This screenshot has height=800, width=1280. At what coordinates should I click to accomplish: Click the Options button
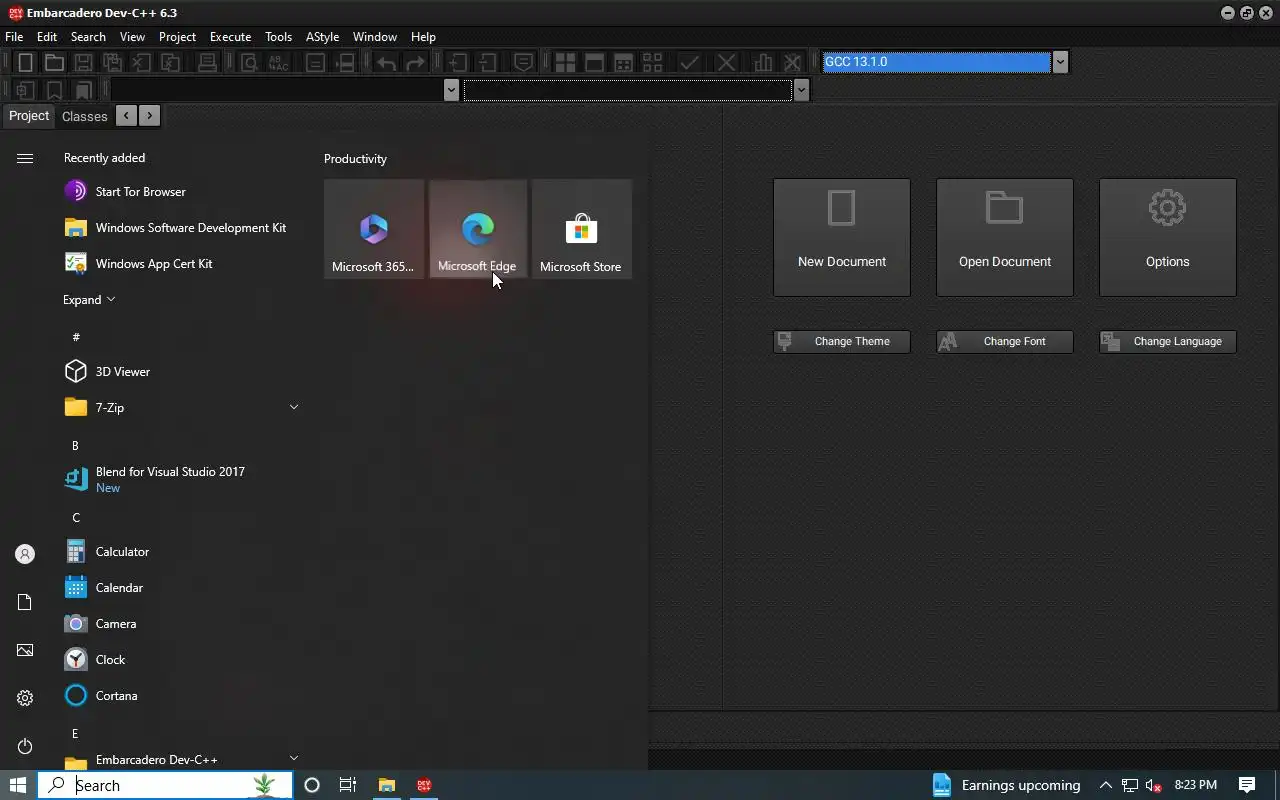click(x=1168, y=237)
